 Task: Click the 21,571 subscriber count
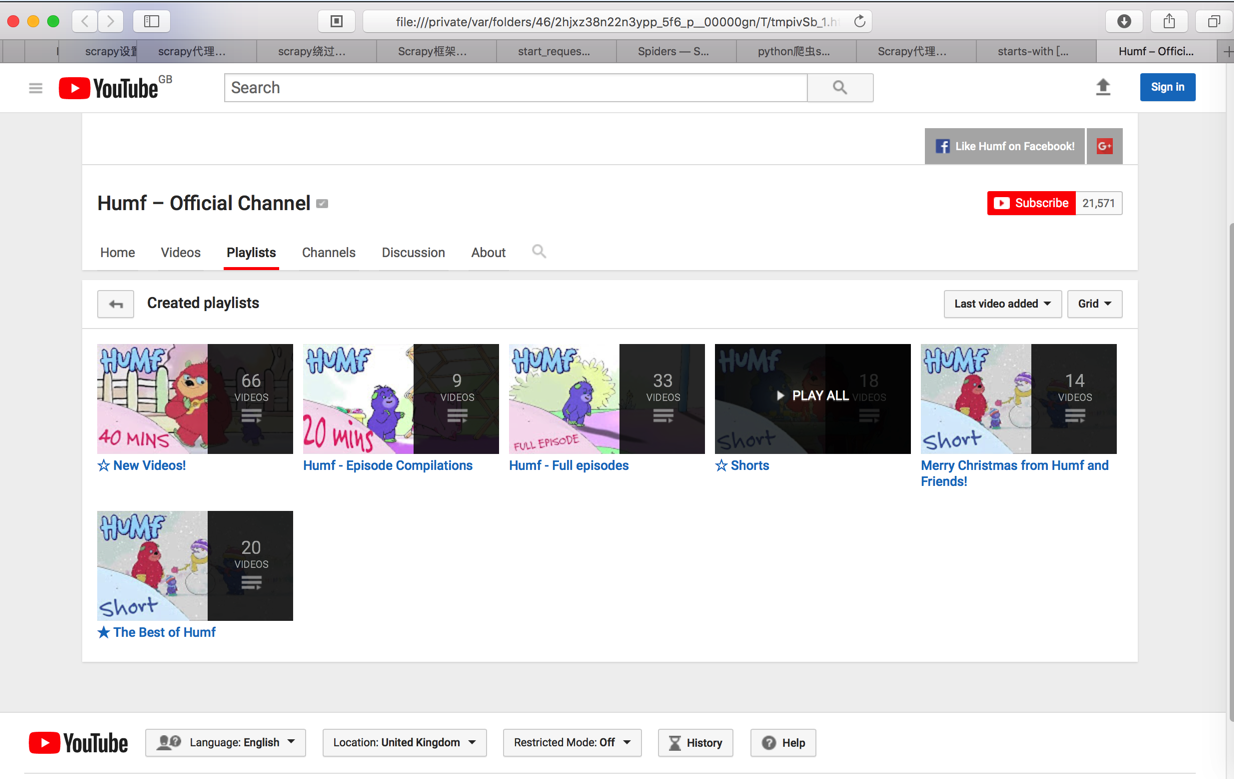click(1099, 203)
